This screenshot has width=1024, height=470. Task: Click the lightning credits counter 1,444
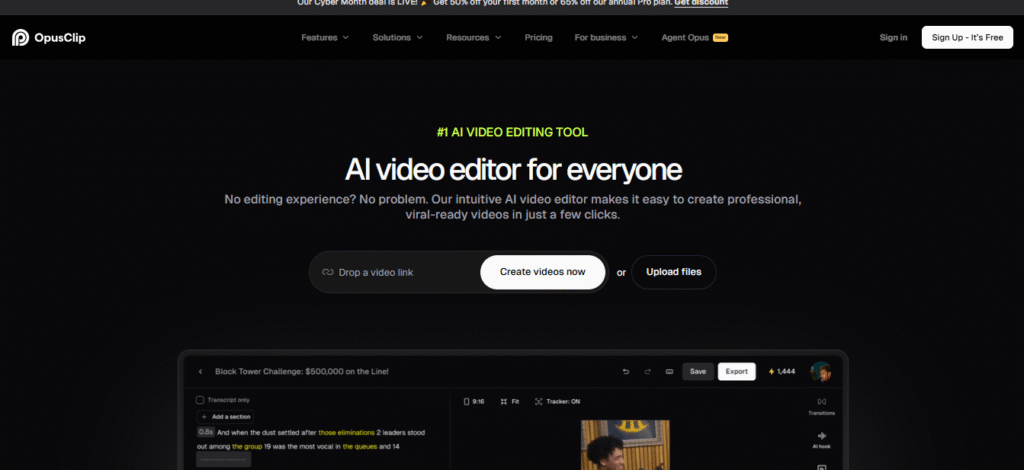point(781,371)
